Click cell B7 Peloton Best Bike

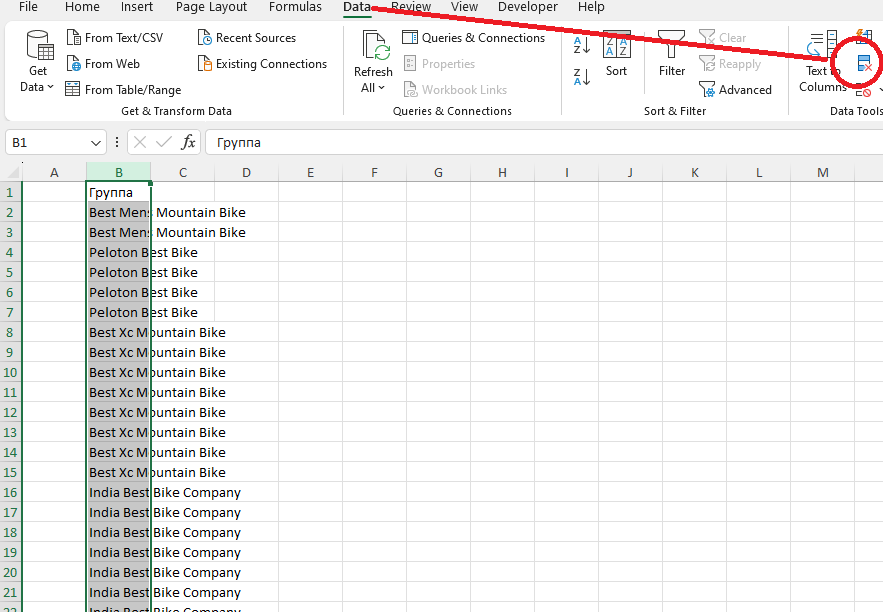[x=118, y=312]
